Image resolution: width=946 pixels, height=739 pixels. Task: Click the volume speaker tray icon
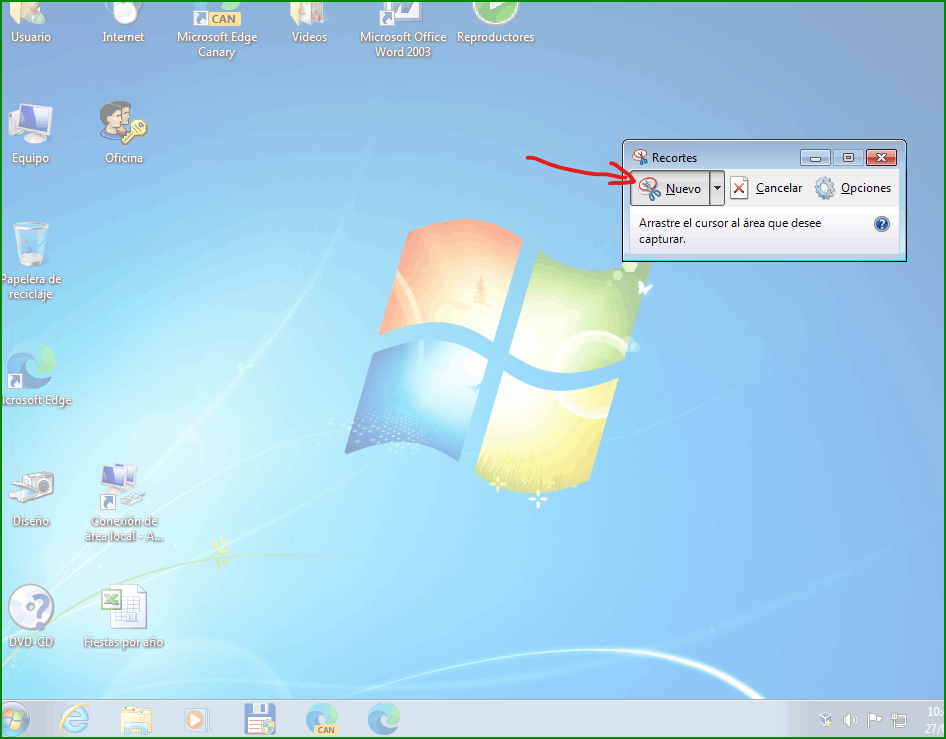(850, 720)
